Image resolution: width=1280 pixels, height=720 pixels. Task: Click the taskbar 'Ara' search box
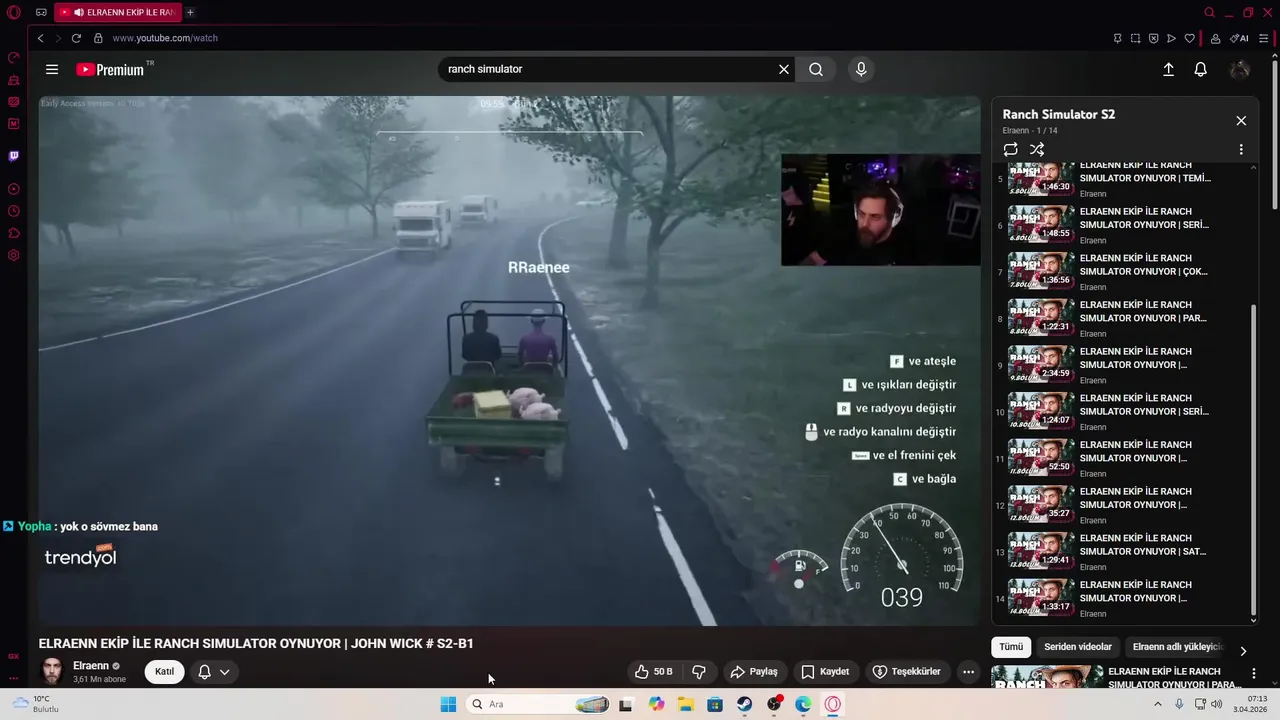click(x=539, y=704)
